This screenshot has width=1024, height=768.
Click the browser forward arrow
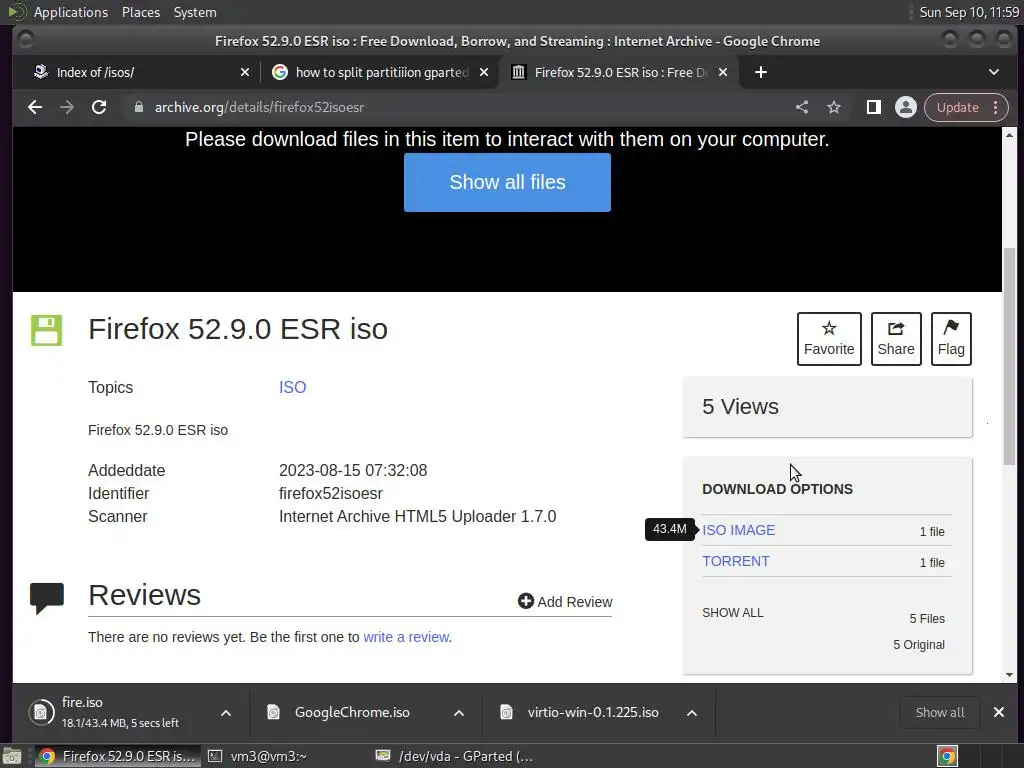tap(67, 107)
